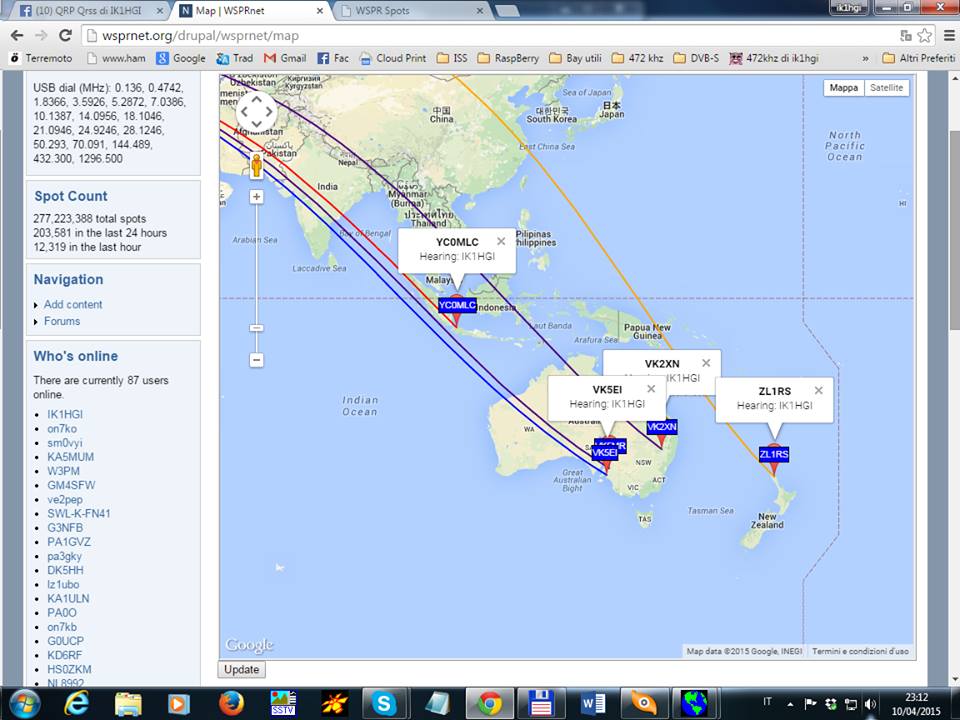This screenshot has width=960, height=720.
Task: Open Microsoft Word from taskbar
Action: pyautogui.click(x=591, y=703)
